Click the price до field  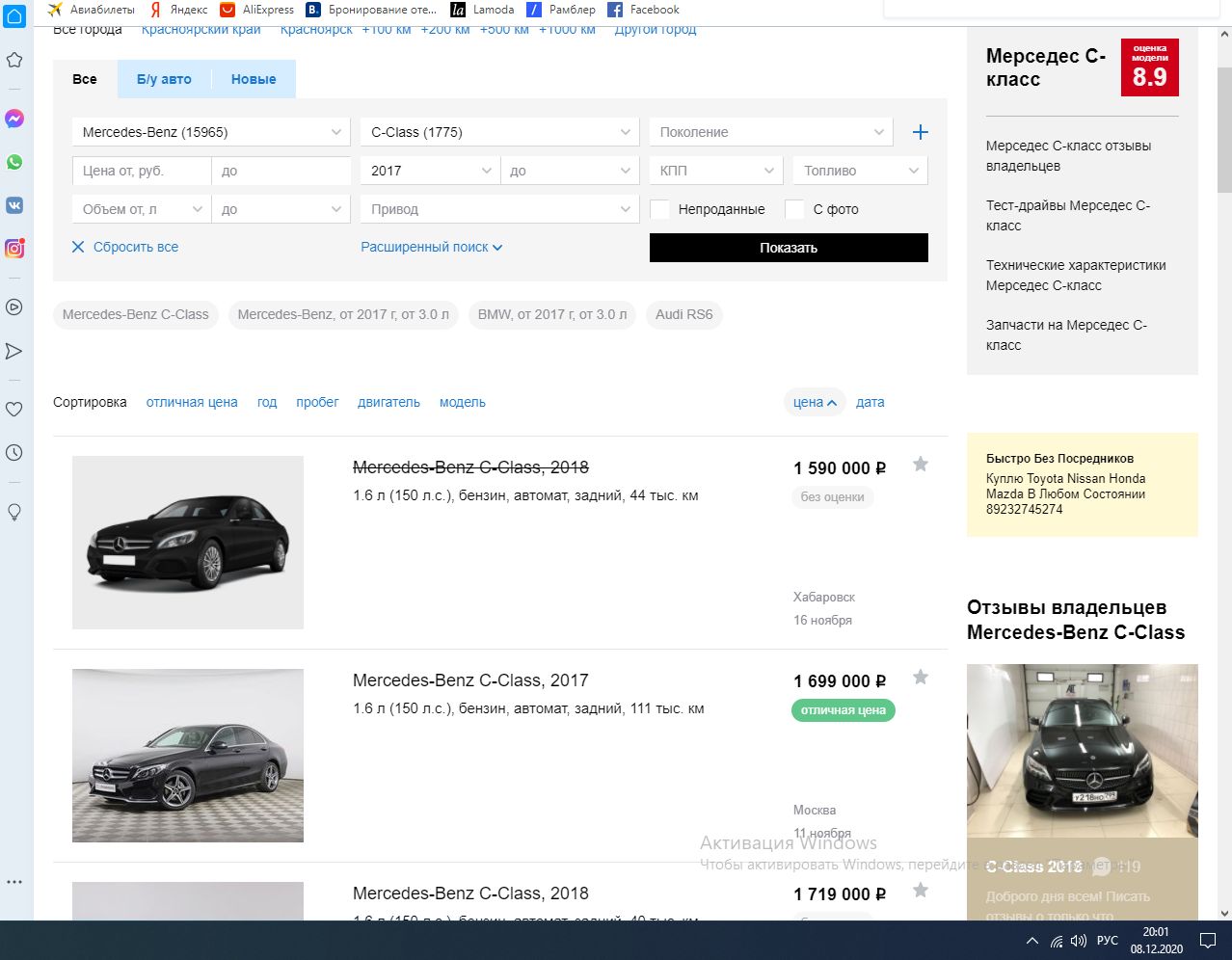click(x=281, y=171)
